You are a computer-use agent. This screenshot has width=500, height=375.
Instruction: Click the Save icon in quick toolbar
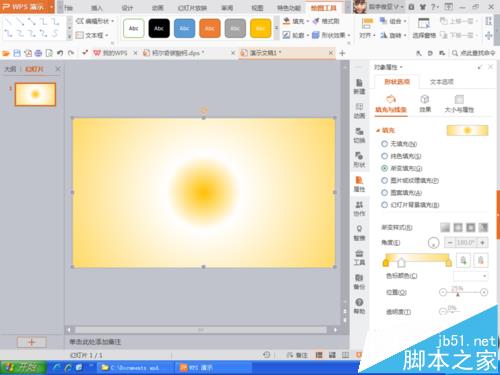point(17,53)
